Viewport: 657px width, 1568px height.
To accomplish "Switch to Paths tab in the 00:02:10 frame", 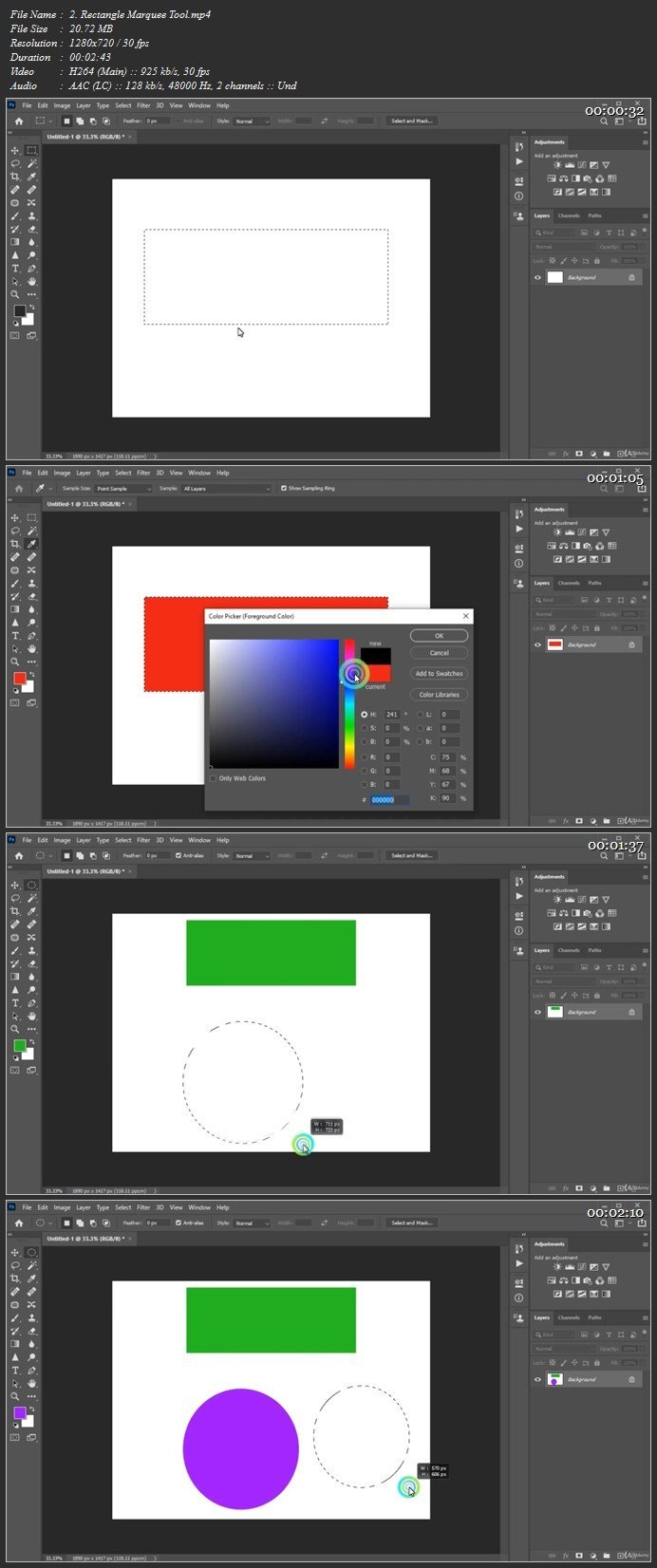I will point(595,1317).
